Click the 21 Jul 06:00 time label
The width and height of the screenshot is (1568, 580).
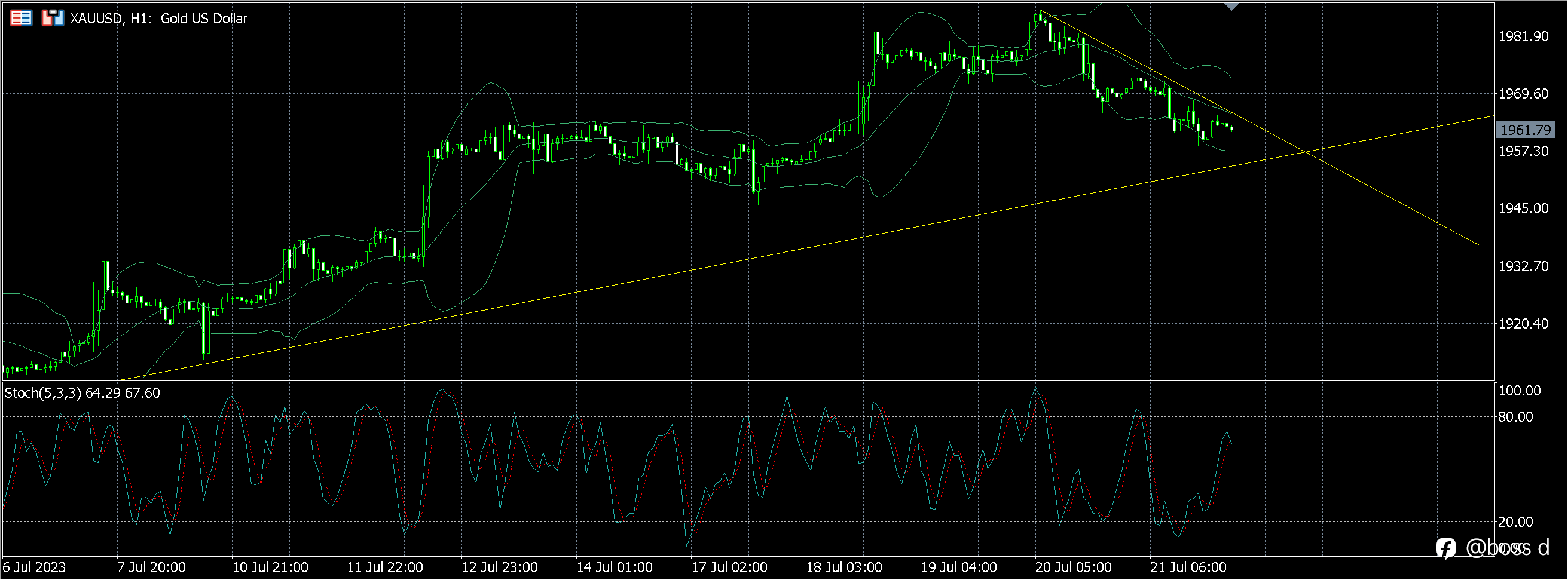click(x=1188, y=568)
